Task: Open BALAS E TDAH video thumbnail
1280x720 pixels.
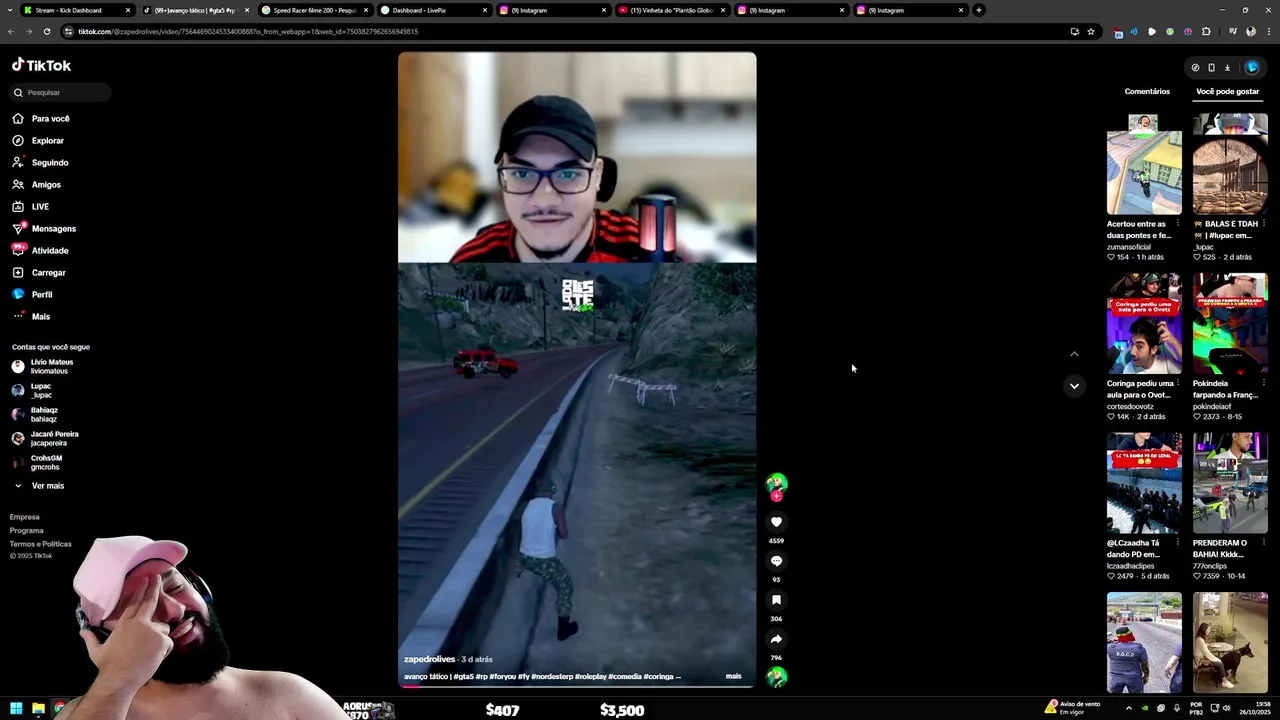Action: 1230,164
